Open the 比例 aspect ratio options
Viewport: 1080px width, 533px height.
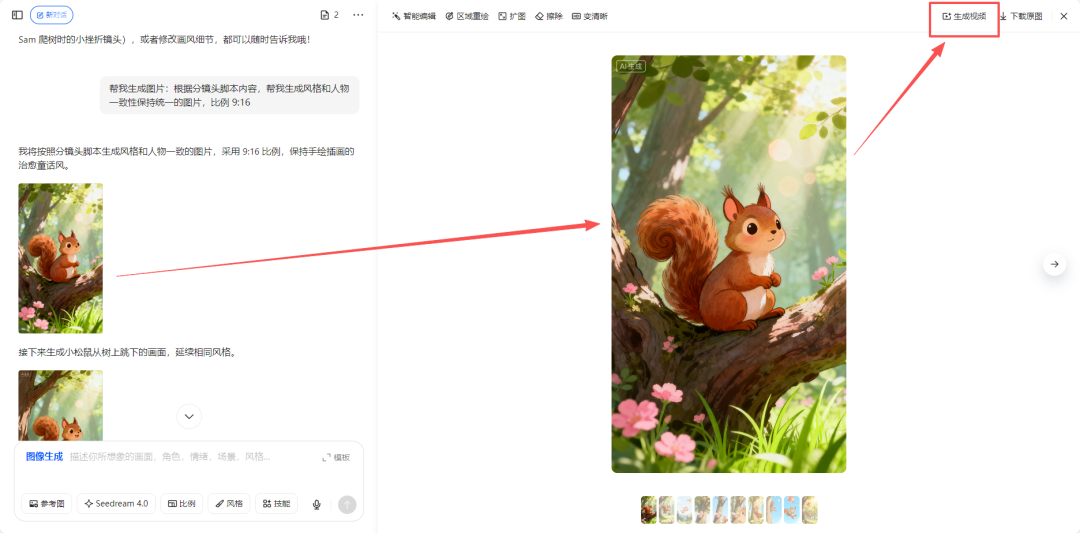tap(181, 504)
